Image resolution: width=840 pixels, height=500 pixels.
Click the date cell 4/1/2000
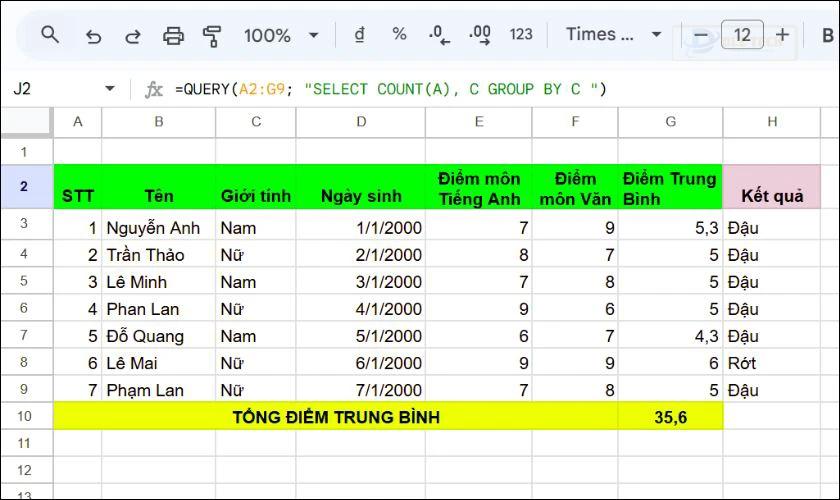[x=361, y=309]
